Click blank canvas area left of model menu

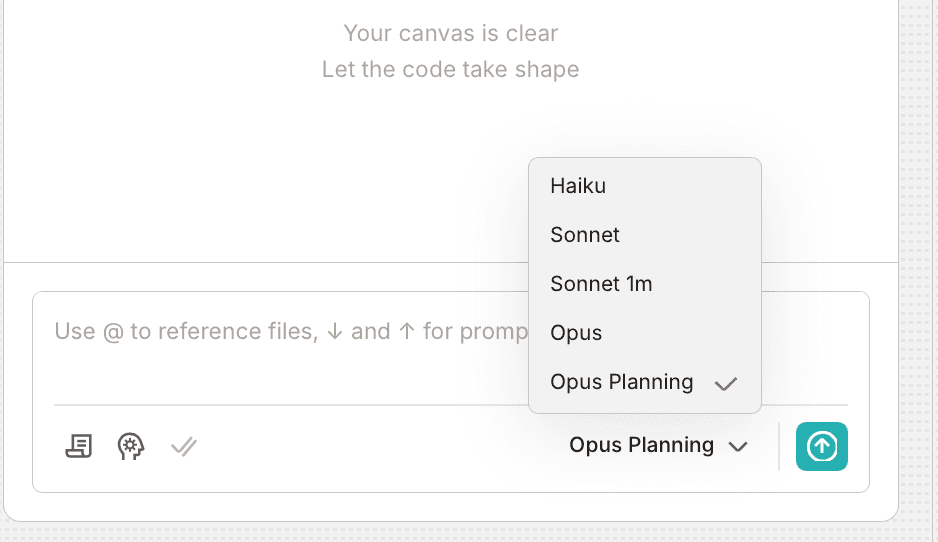250,180
